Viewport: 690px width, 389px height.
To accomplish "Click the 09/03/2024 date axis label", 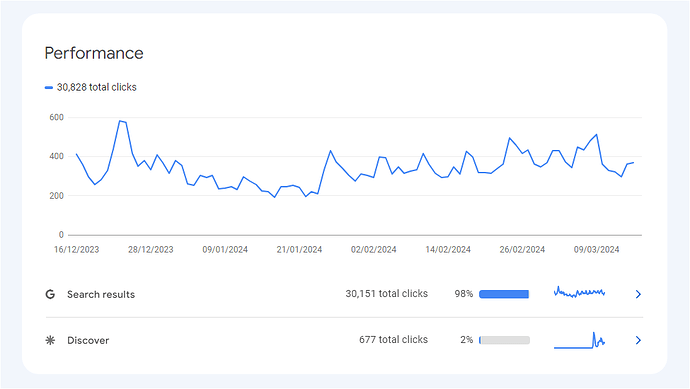I will (x=596, y=250).
